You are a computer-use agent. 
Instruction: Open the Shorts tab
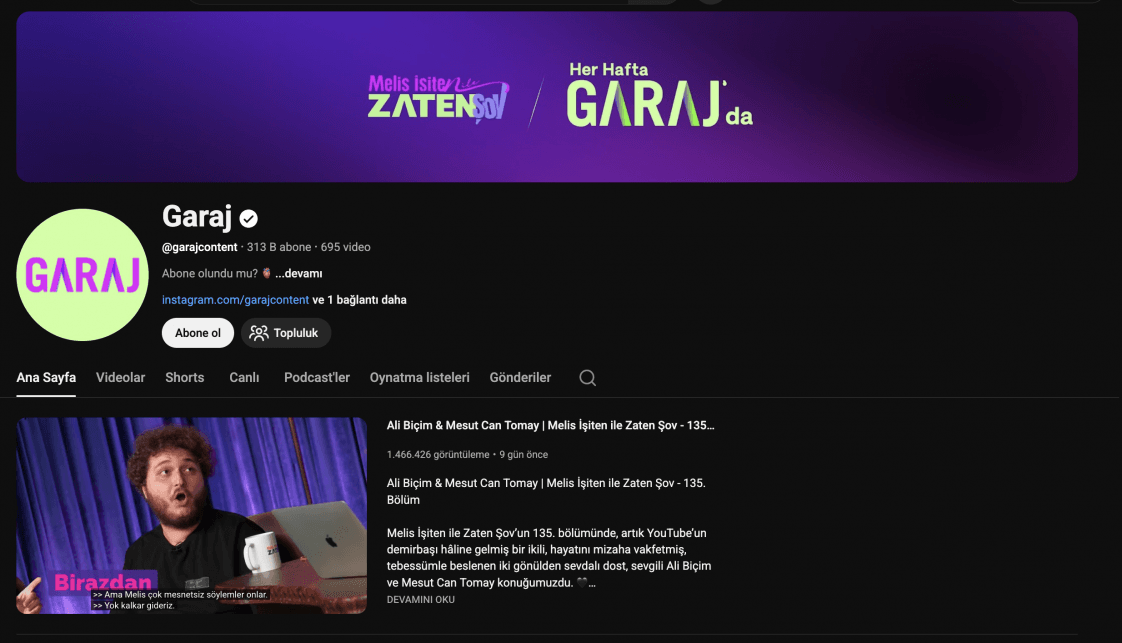[x=185, y=378]
